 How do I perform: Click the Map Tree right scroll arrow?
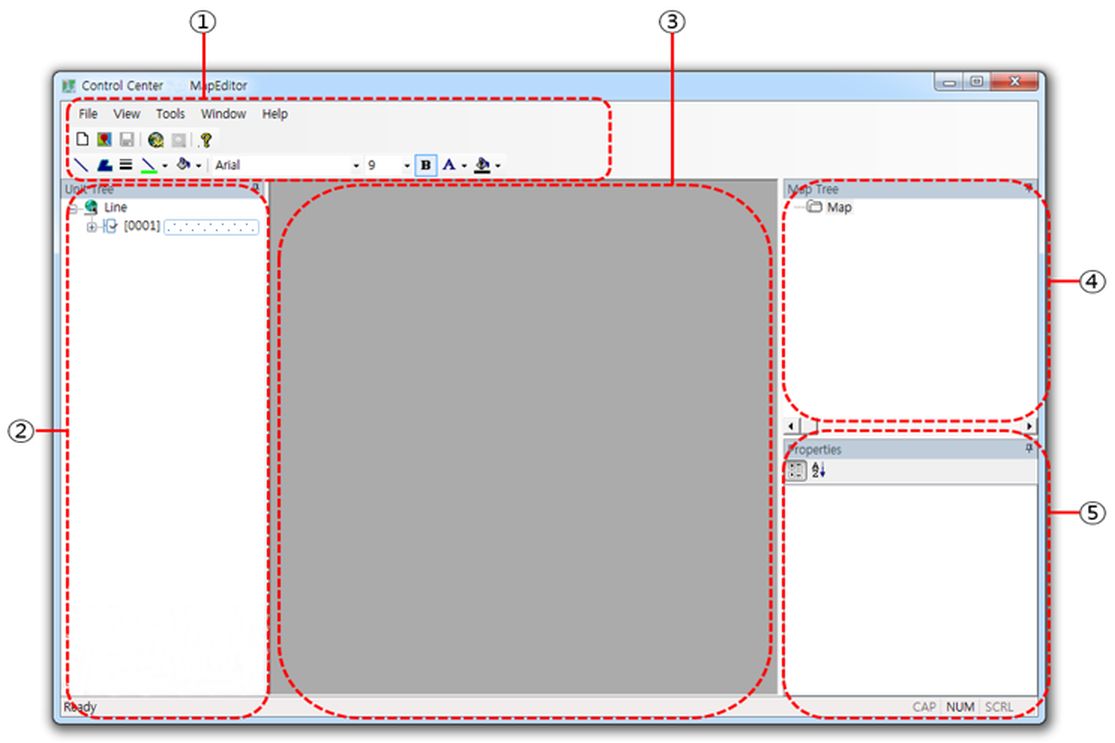tap(1030, 426)
